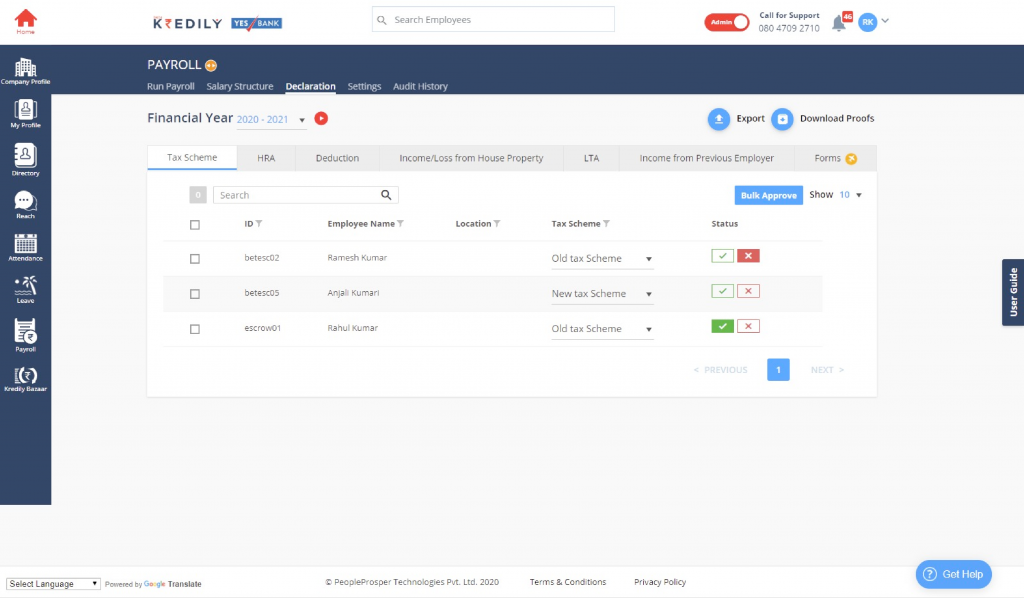Check the betesc02 row checkbox

[195, 259]
